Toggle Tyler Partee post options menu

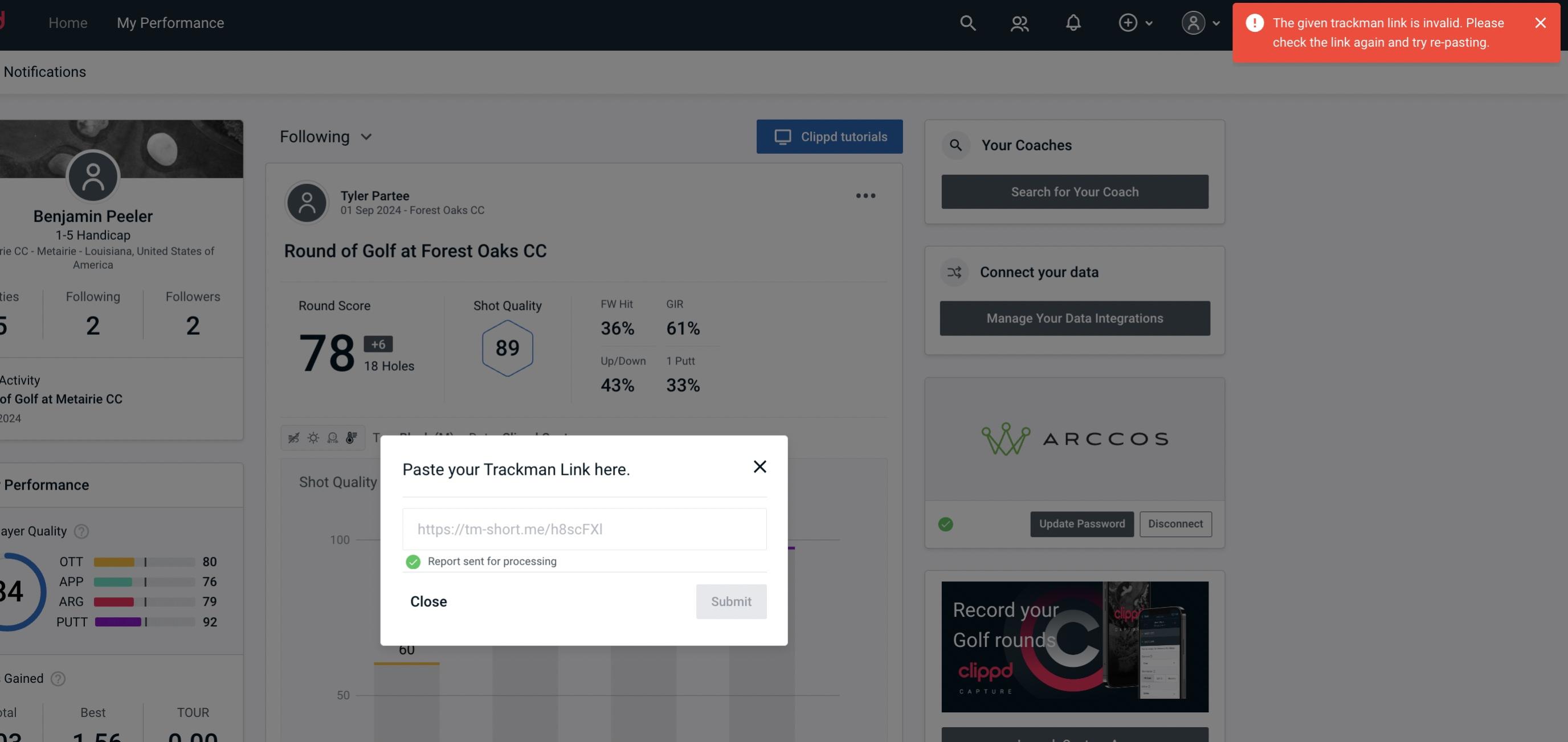point(865,196)
